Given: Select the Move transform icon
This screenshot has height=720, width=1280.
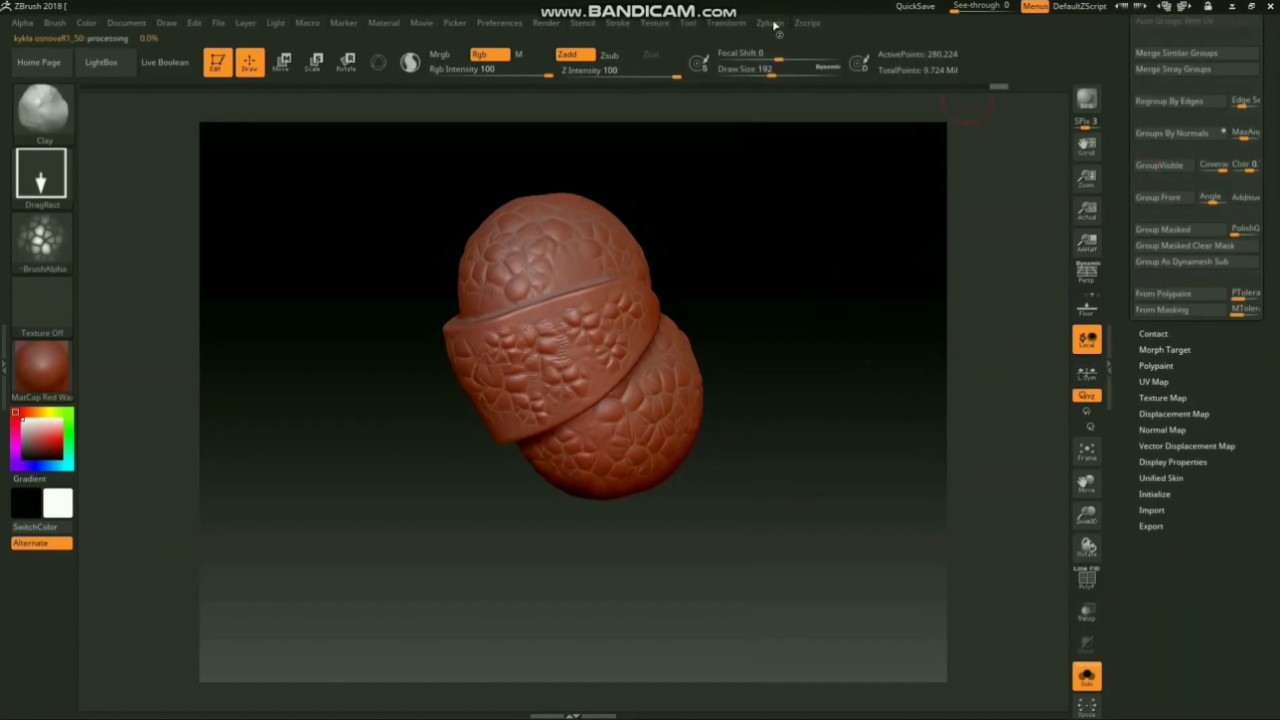Looking at the screenshot, I should 282,62.
